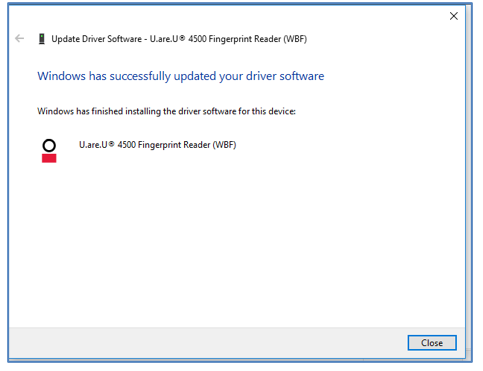
Task: Go back using the left arrow
Action: point(20,38)
